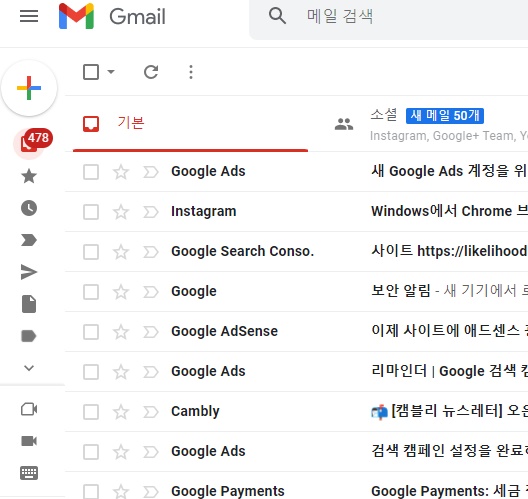Select checkbox for Cambly mail

tap(91, 412)
